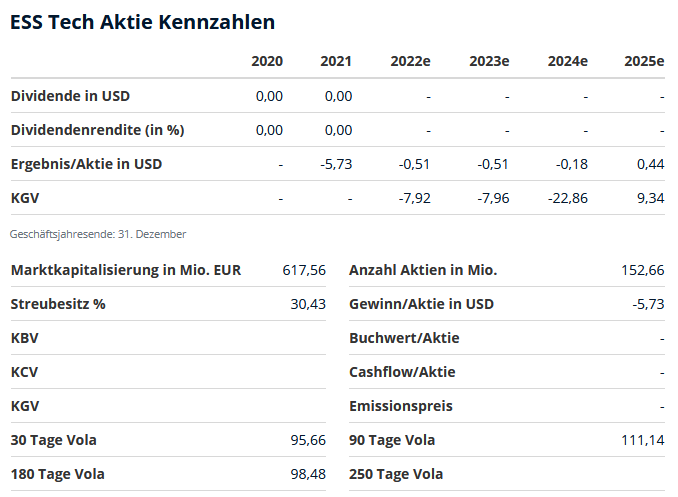Click the 2025e KGV value 9,34
The image size is (678, 497).
650,198
